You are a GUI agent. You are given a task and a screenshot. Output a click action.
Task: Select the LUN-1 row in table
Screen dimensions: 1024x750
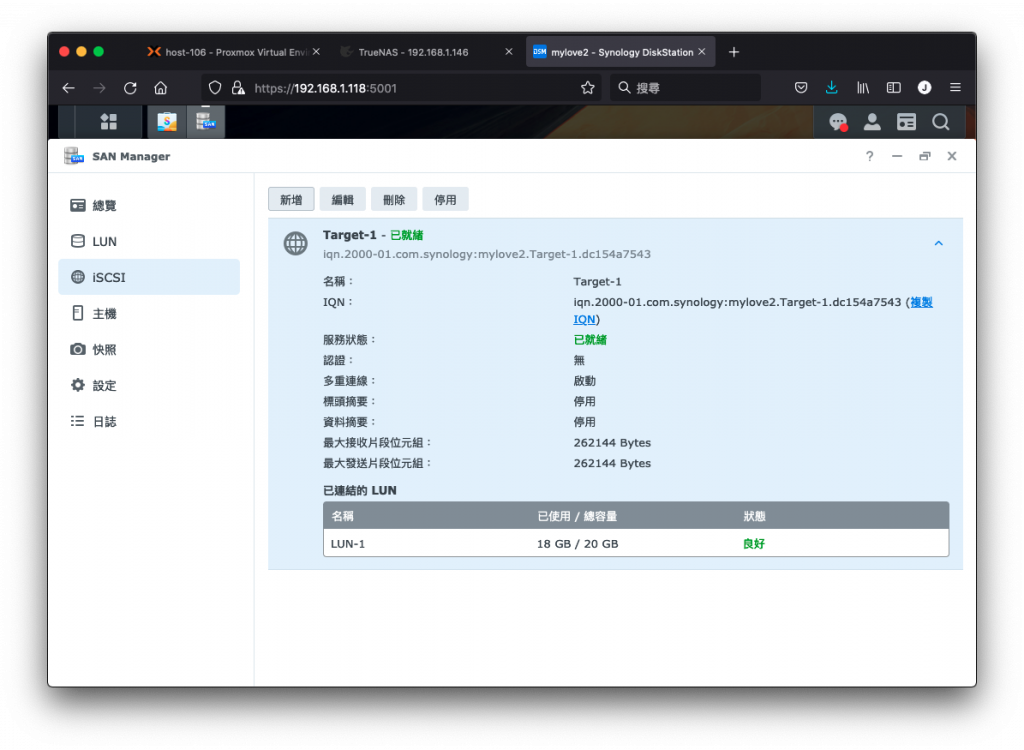pos(635,544)
